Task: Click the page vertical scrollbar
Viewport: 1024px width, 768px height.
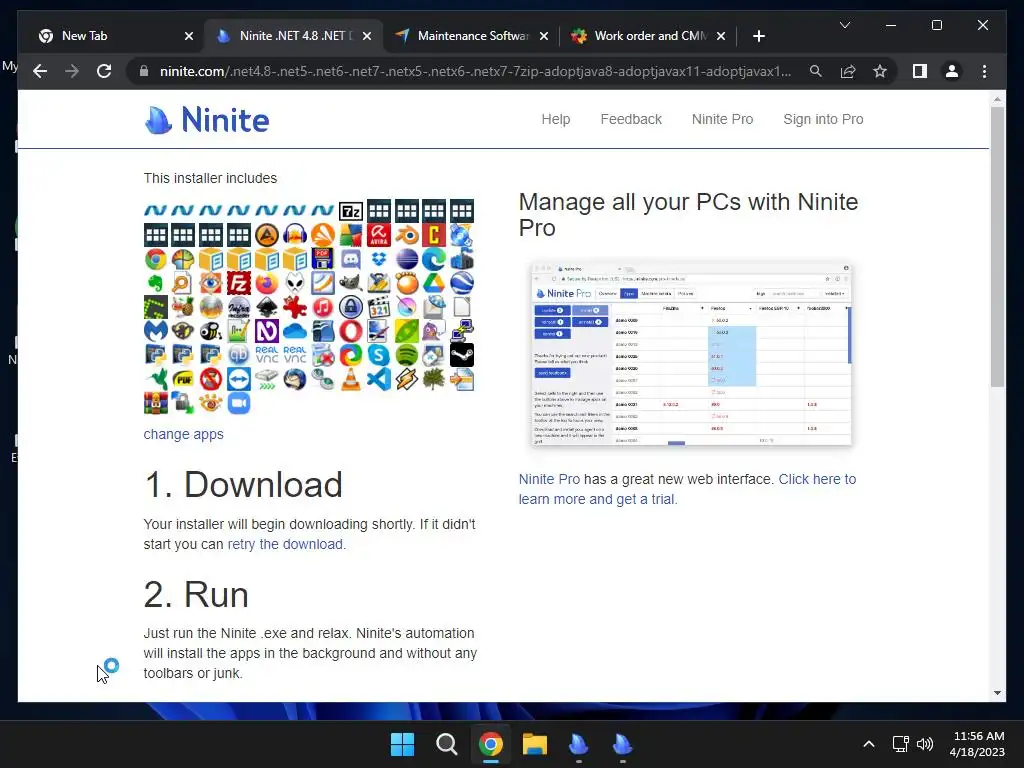Action: pos(997,246)
